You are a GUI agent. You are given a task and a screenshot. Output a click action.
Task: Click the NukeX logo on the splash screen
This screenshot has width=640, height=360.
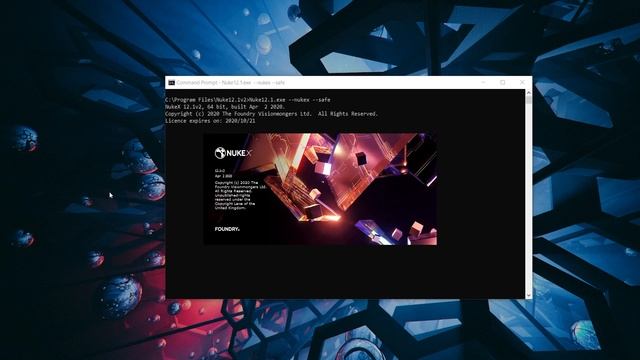coord(233,153)
